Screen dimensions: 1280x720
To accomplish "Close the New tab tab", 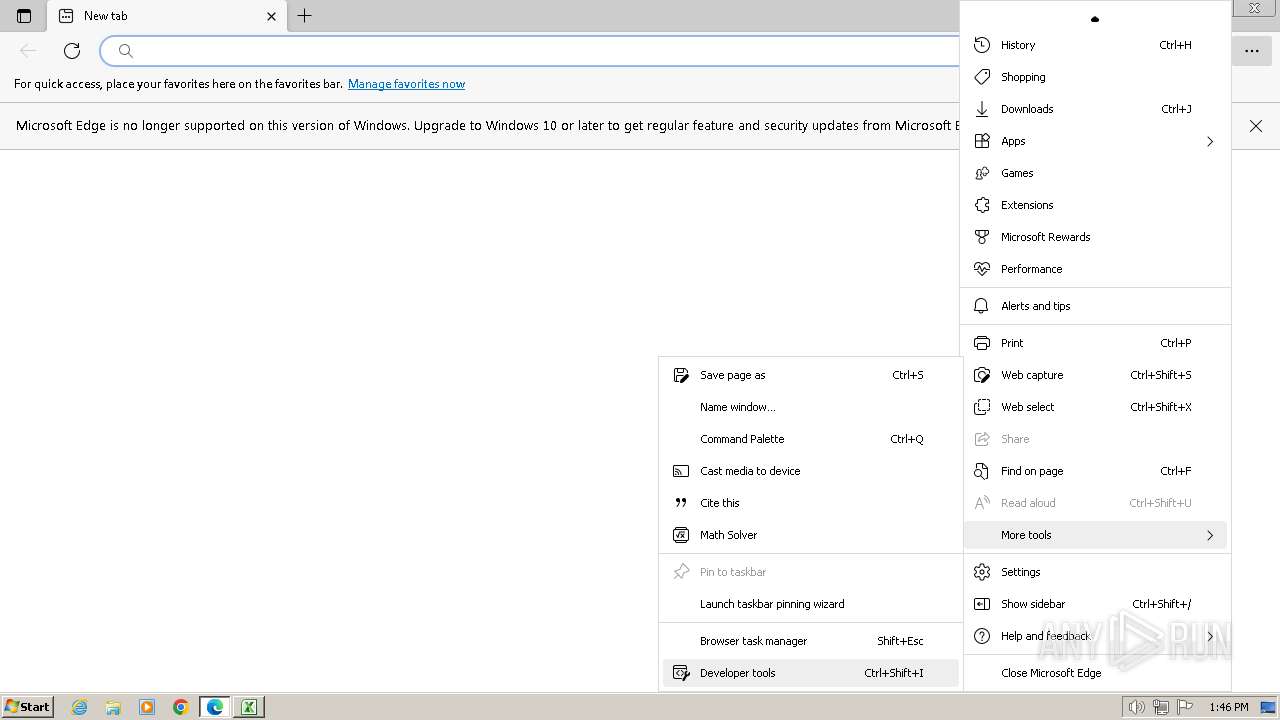I will click(271, 16).
